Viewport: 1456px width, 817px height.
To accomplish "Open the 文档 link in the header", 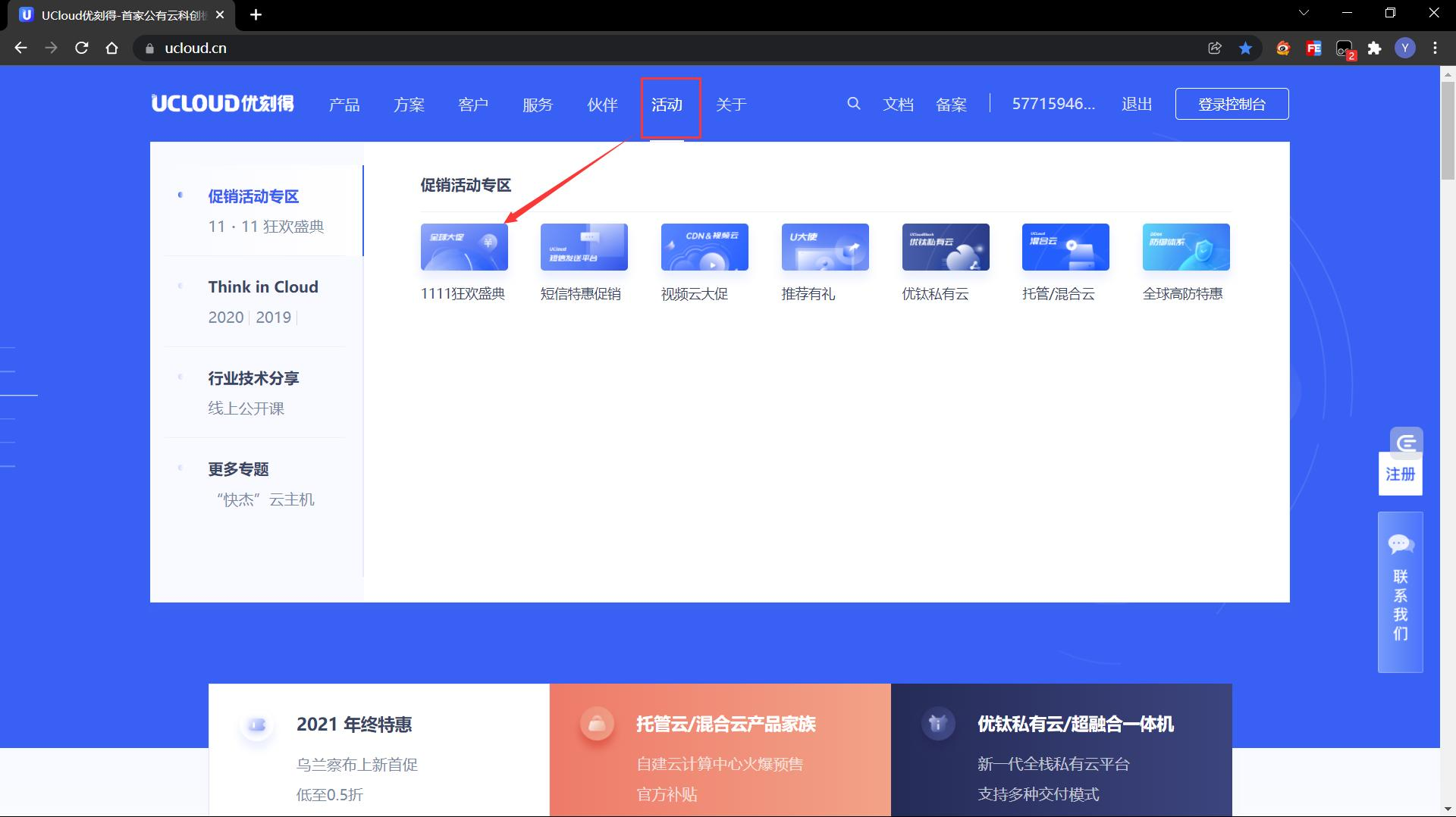I will click(x=898, y=105).
